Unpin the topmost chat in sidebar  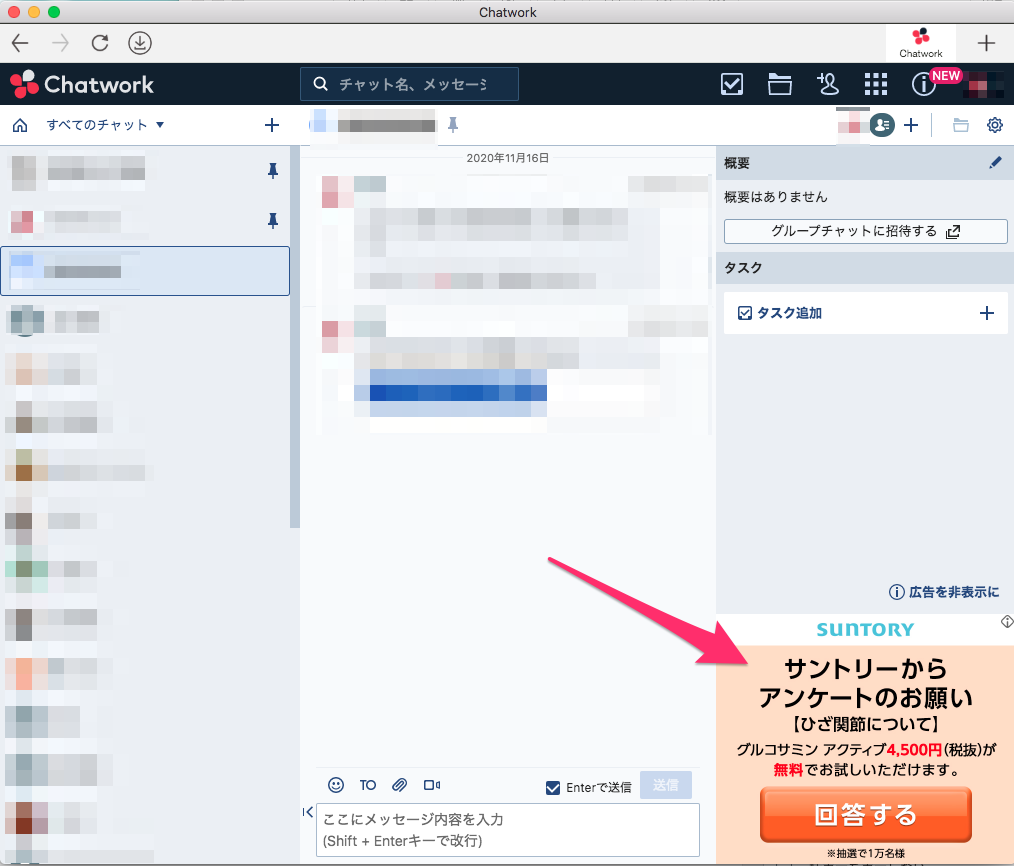[x=272, y=171]
